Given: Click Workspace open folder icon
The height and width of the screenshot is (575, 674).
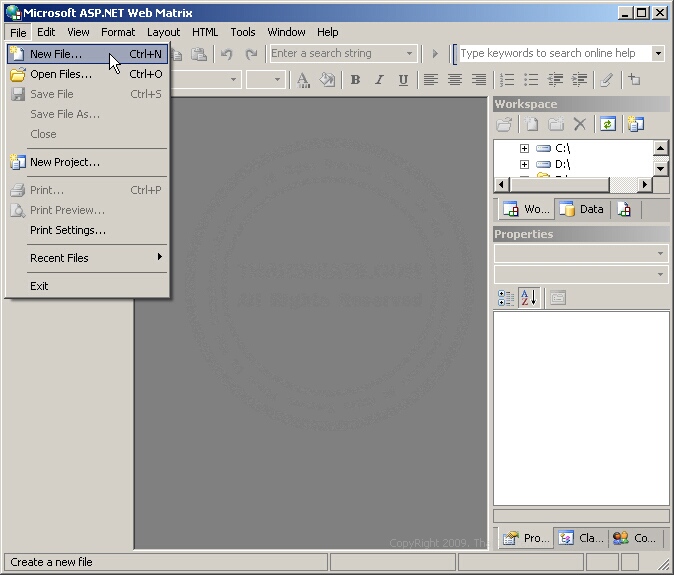Looking at the screenshot, I should [x=504, y=125].
